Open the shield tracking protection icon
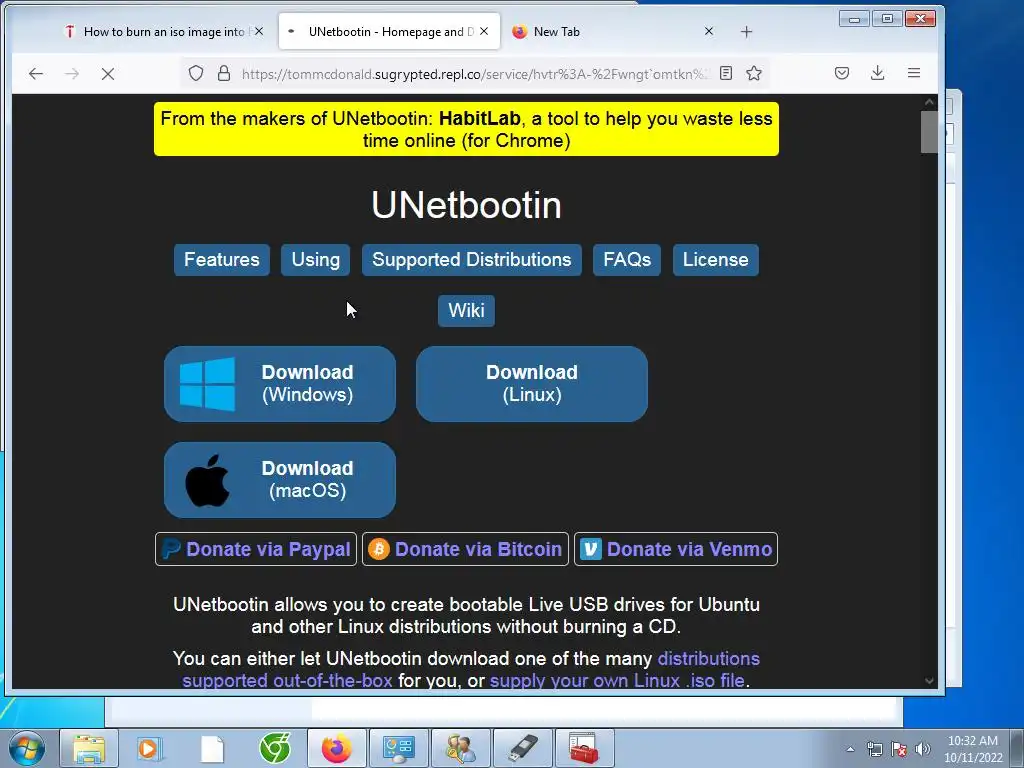Image resolution: width=1024 pixels, height=768 pixels. (x=195, y=73)
